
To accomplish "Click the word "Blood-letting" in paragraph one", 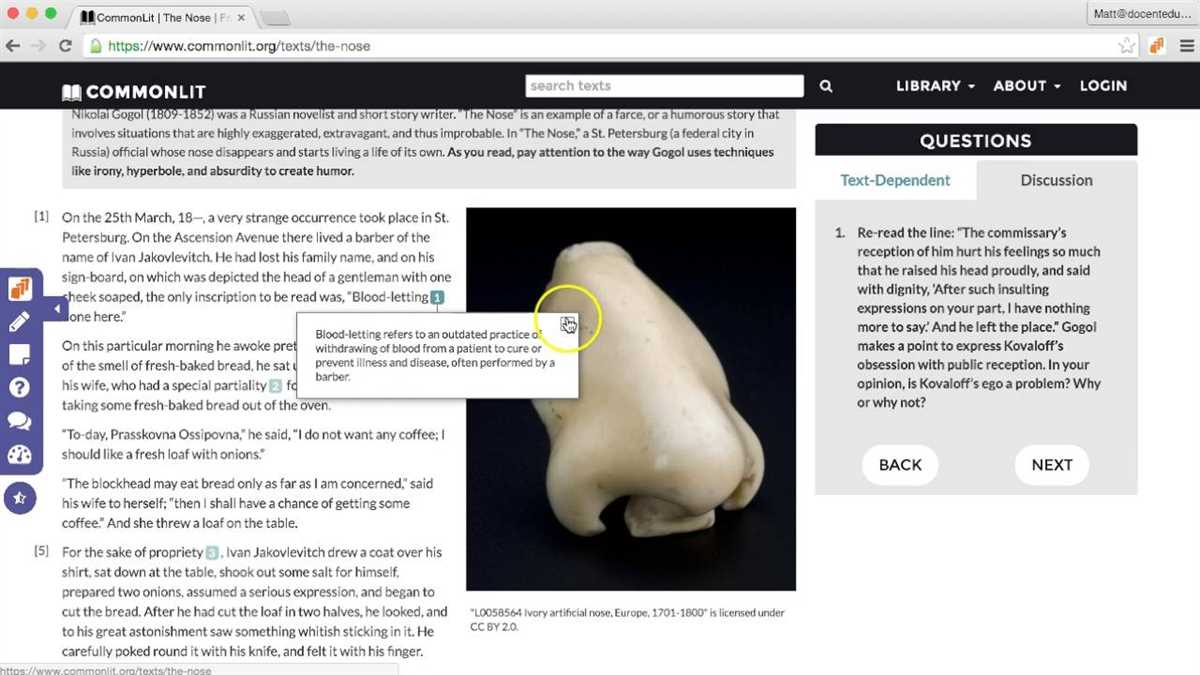I will coord(389,297).
